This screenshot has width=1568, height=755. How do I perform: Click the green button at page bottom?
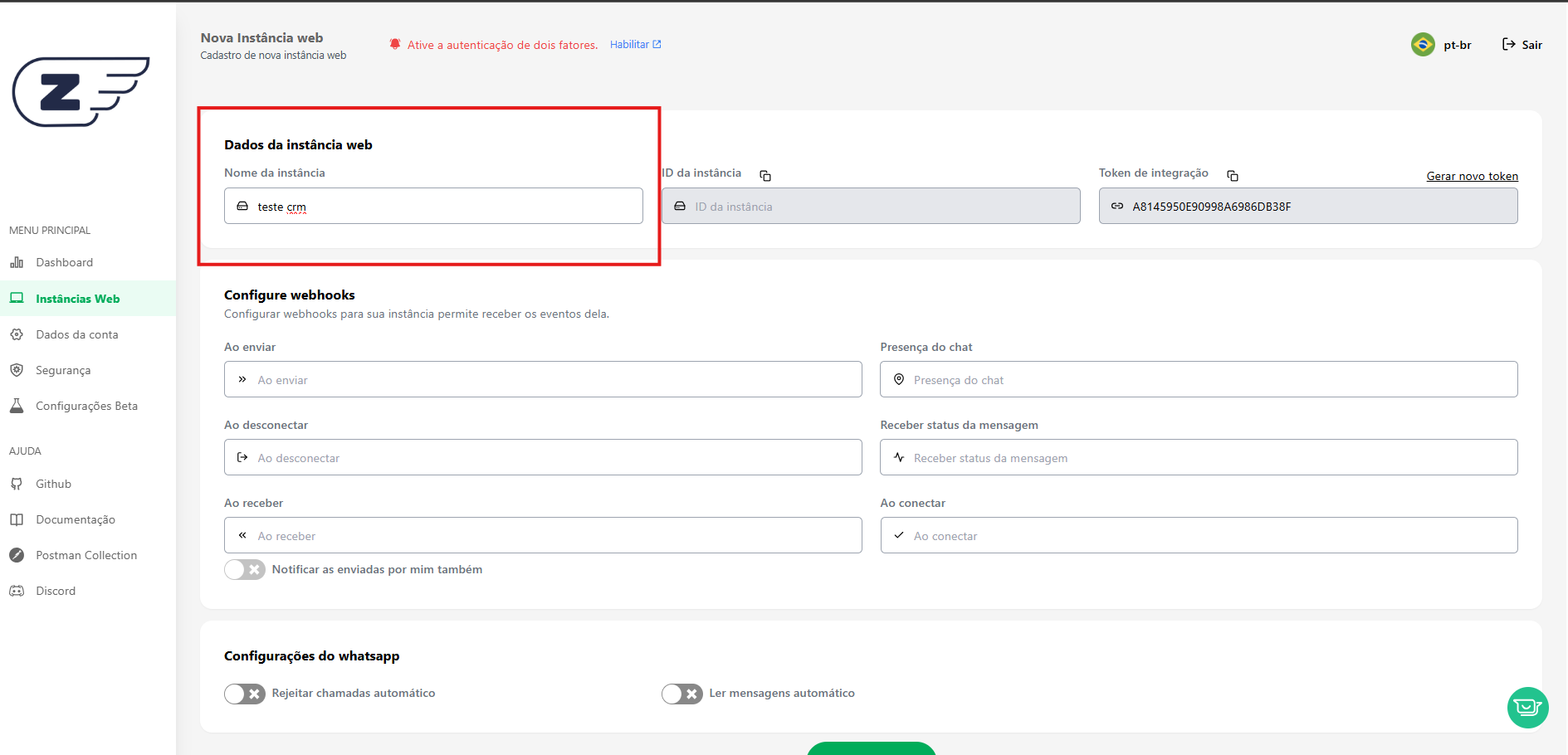(871, 748)
